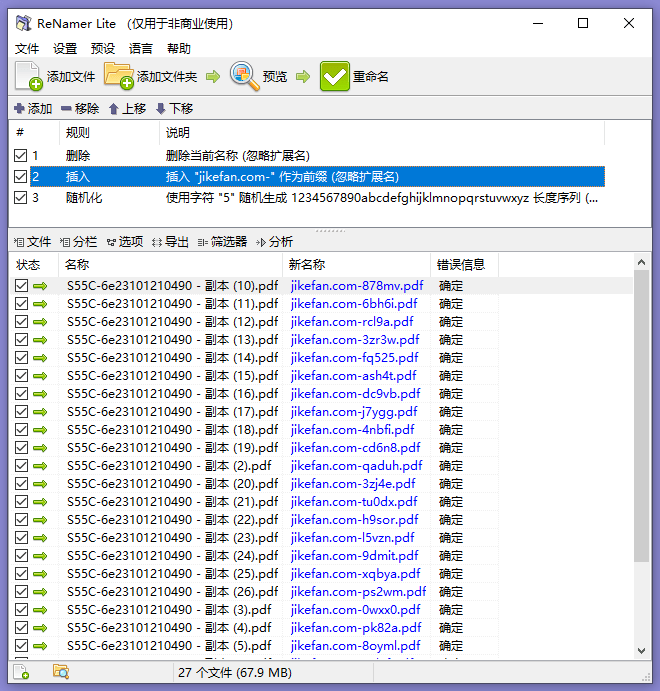Click the Add Folders (添加文件夹) icon
The height and width of the screenshot is (691, 660).
pyautogui.click(x=119, y=76)
